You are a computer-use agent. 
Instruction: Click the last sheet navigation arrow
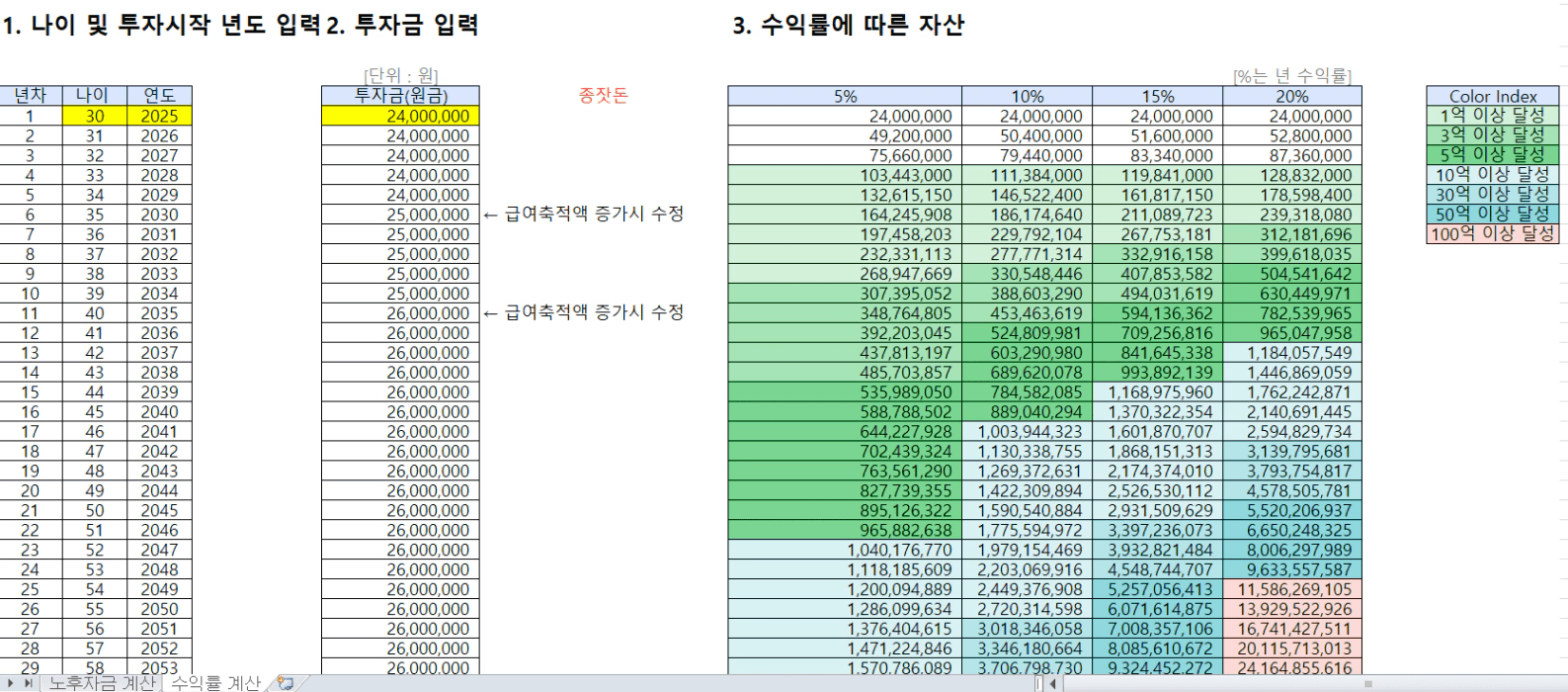(x=29, y=683)
